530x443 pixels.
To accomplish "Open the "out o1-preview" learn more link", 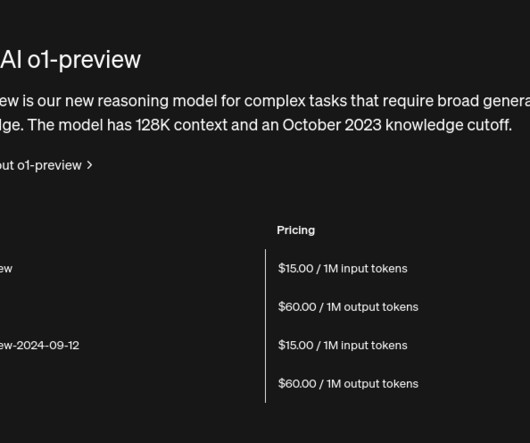I will tap(46, 165).
